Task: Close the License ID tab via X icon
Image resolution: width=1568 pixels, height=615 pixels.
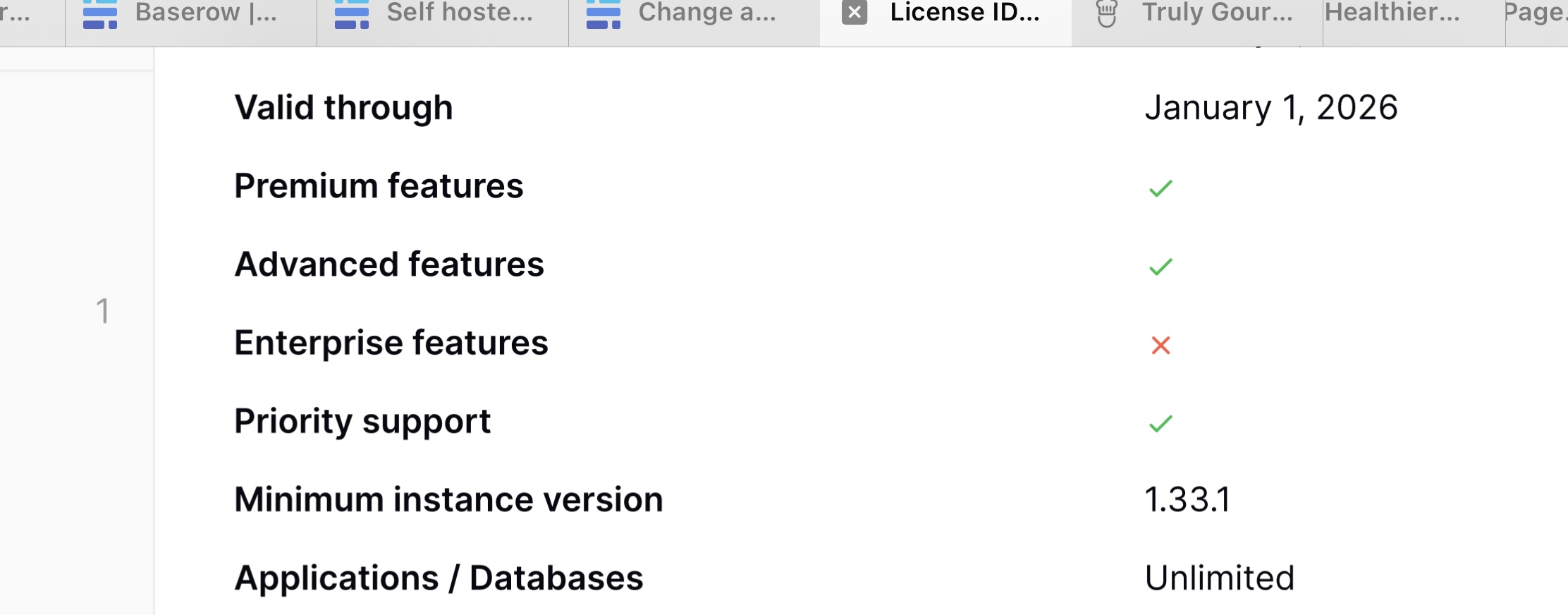Action: 855,13
